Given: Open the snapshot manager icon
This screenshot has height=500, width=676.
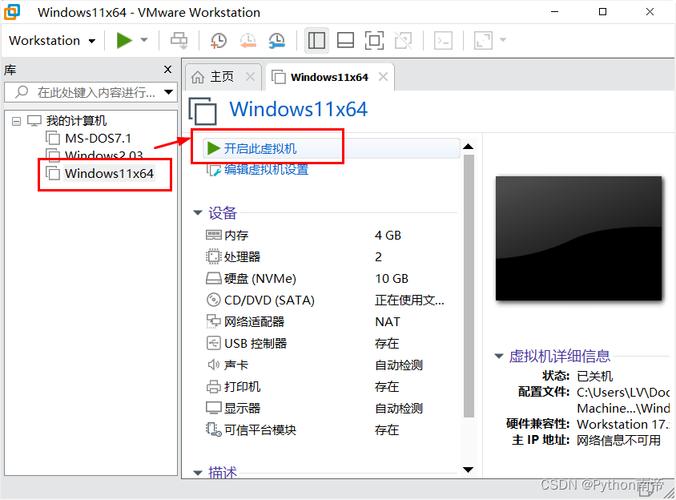Looking at the screenshot, I should point(277,41).
